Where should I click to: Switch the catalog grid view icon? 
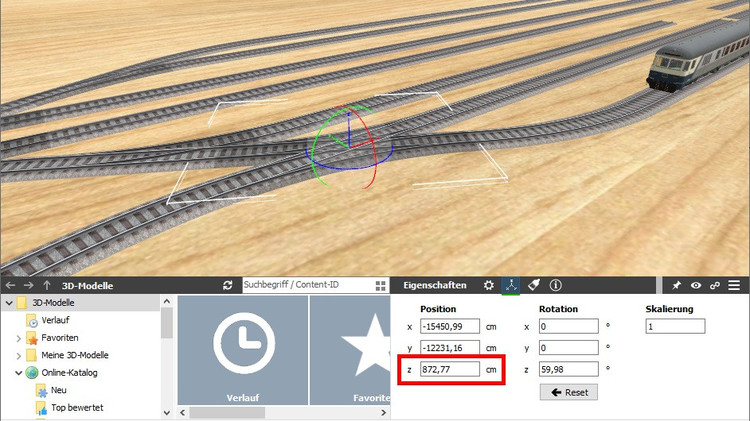click(381, 286)
